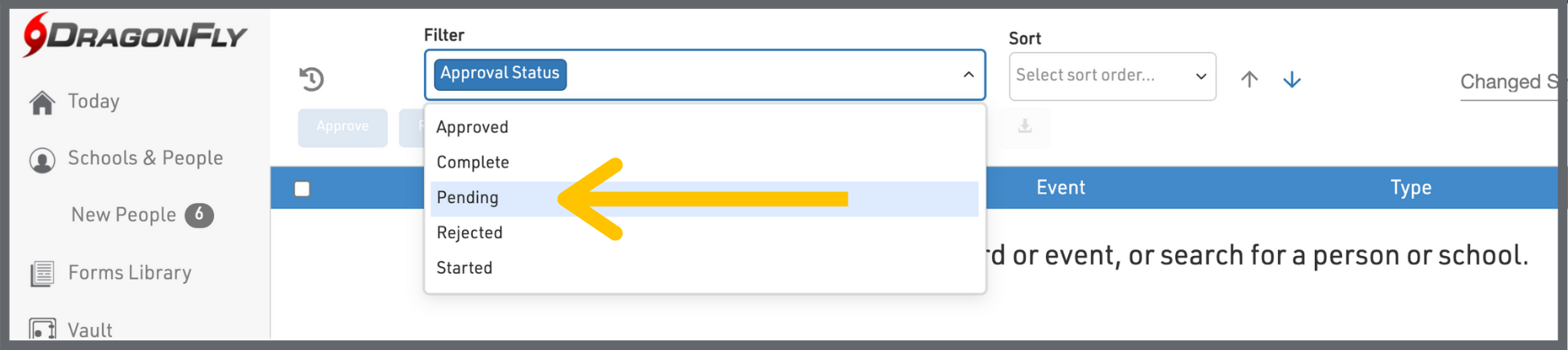The width and height of the screenshot is (1568, 350).
Task: Open the Select sort order dropdown
Action: [1111, 76]
